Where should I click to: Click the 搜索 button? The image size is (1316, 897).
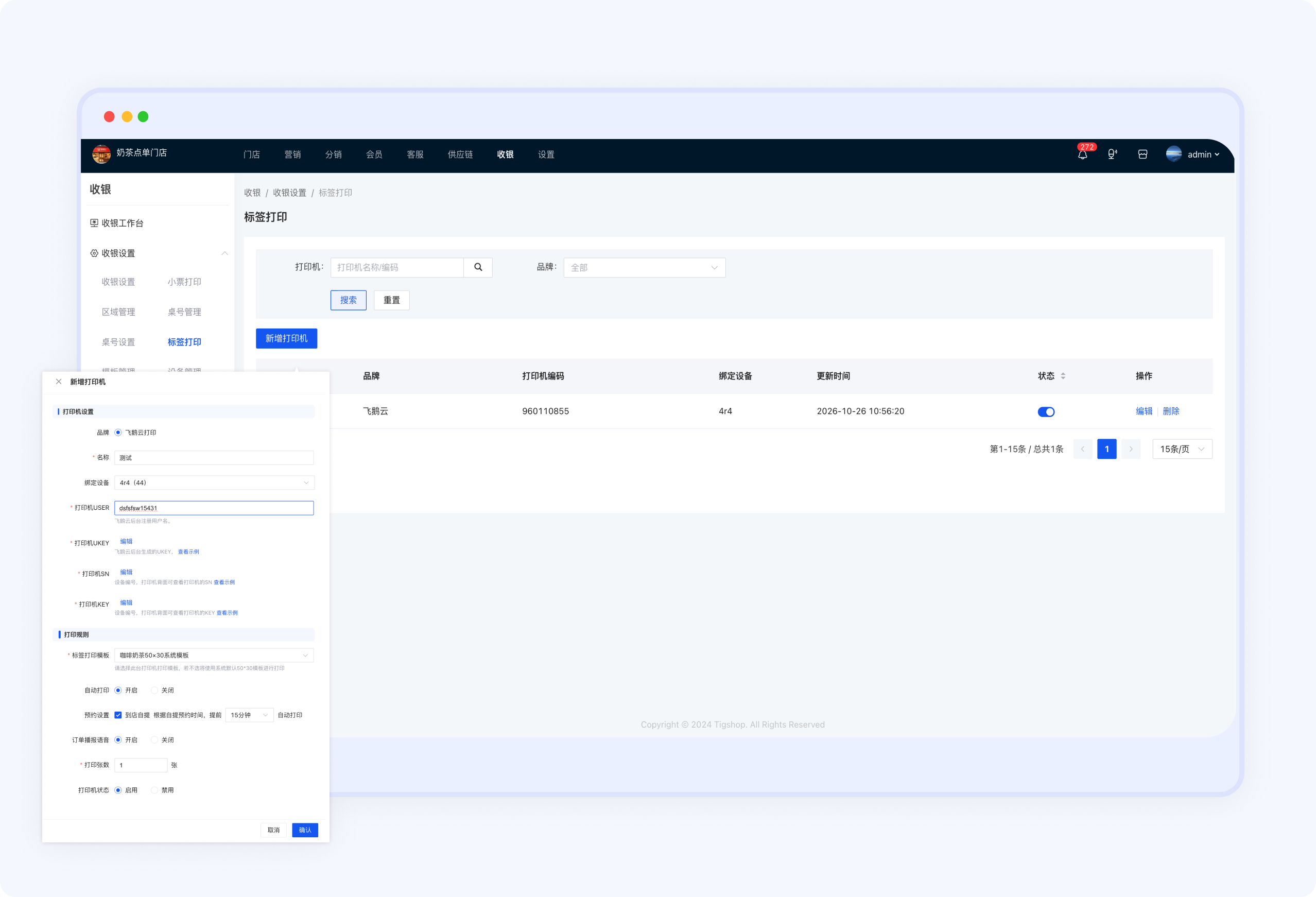tap(348, 300)
